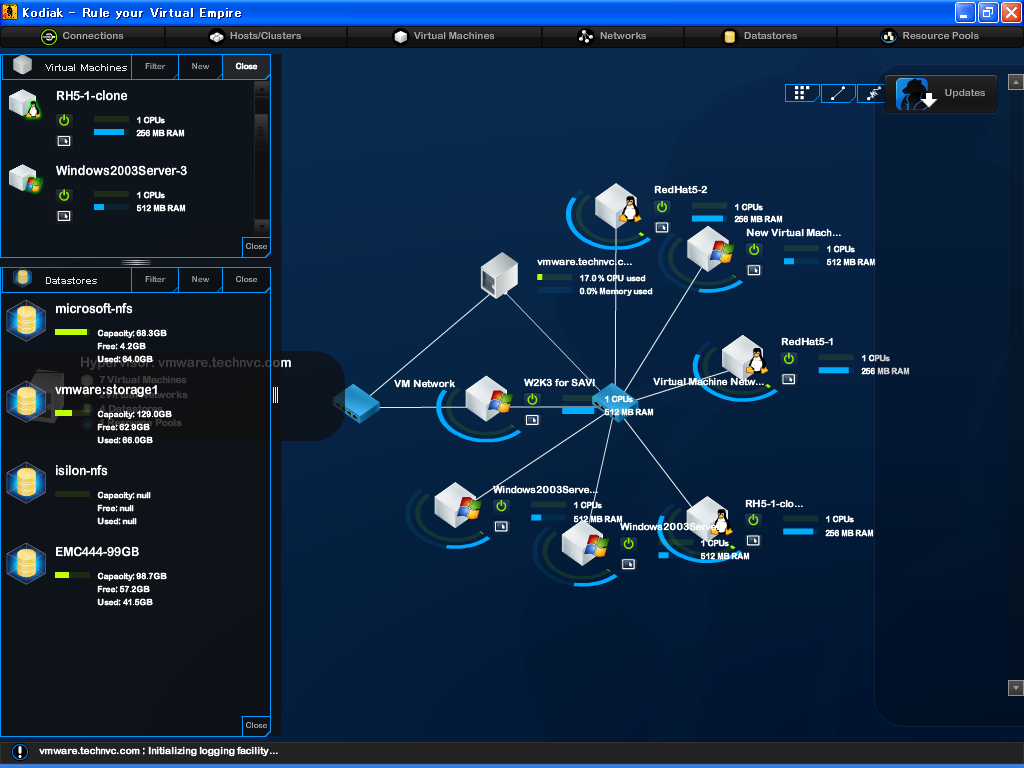Click the Kodiak bear icon in the title bar
This screenshot has height=768, width=1024.
(x=9, y=12)
